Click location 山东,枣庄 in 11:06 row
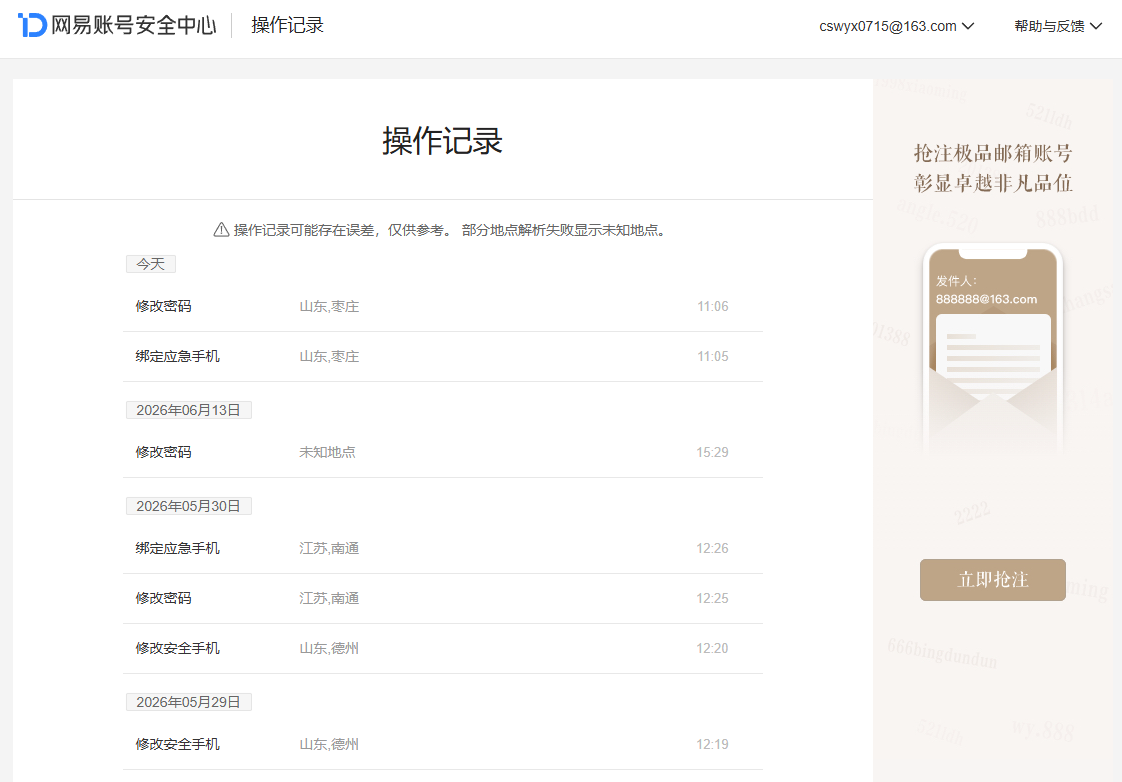1122x782 pixels. tap(329, 306)
